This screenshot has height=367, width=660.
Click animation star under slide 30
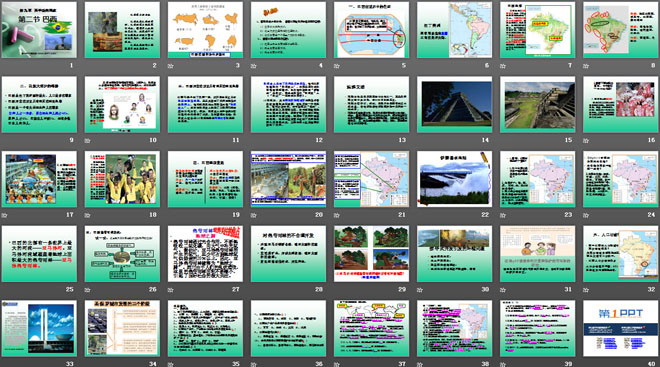coord(420,290)
